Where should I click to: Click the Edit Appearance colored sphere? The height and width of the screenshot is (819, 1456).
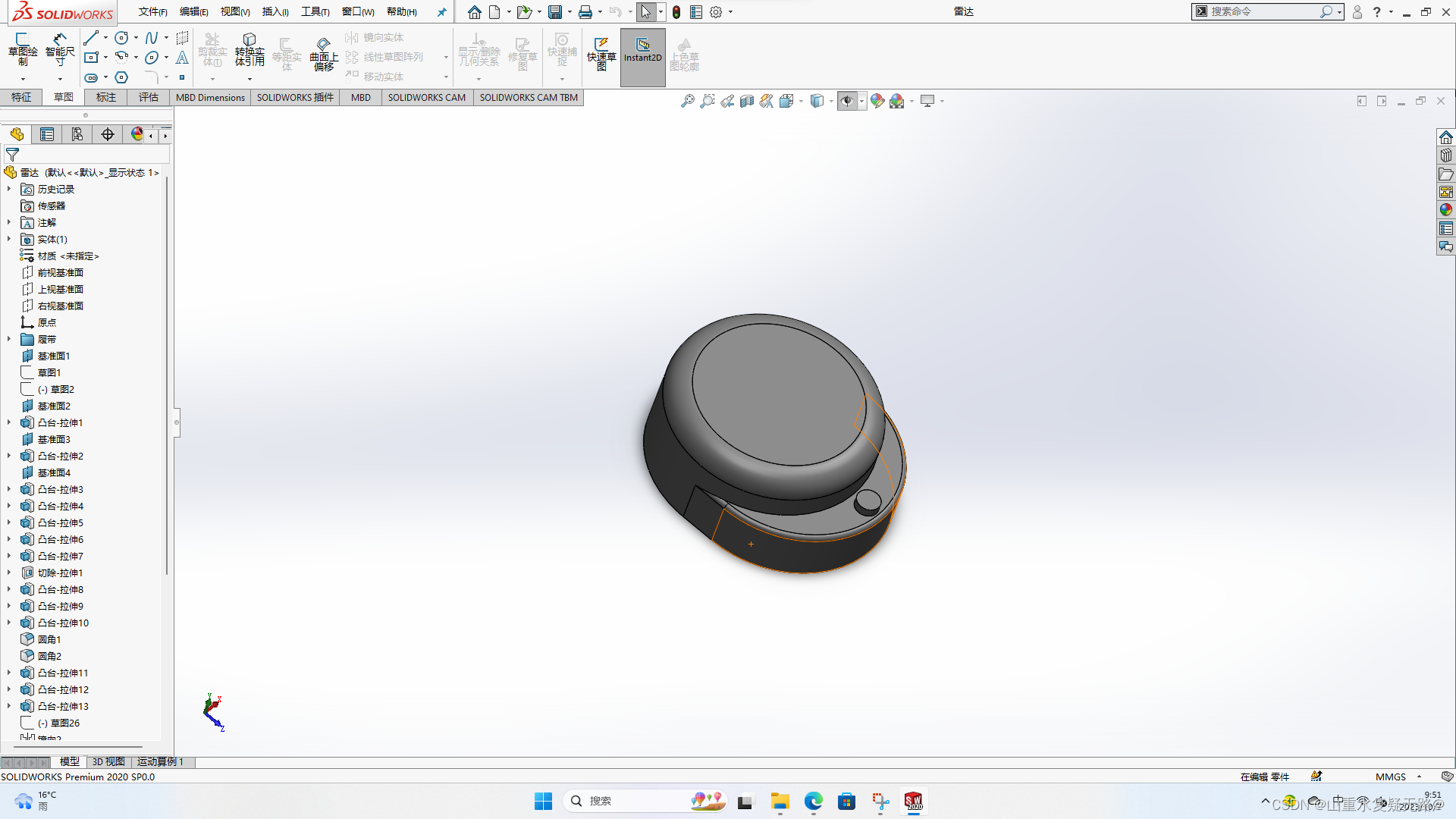point(878,100)
